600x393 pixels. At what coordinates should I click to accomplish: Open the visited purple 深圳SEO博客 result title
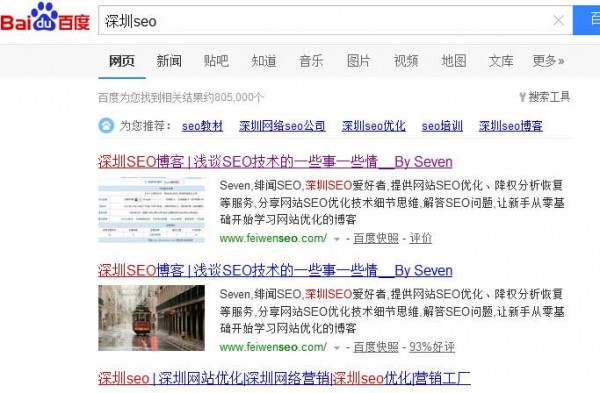(275, 162)
